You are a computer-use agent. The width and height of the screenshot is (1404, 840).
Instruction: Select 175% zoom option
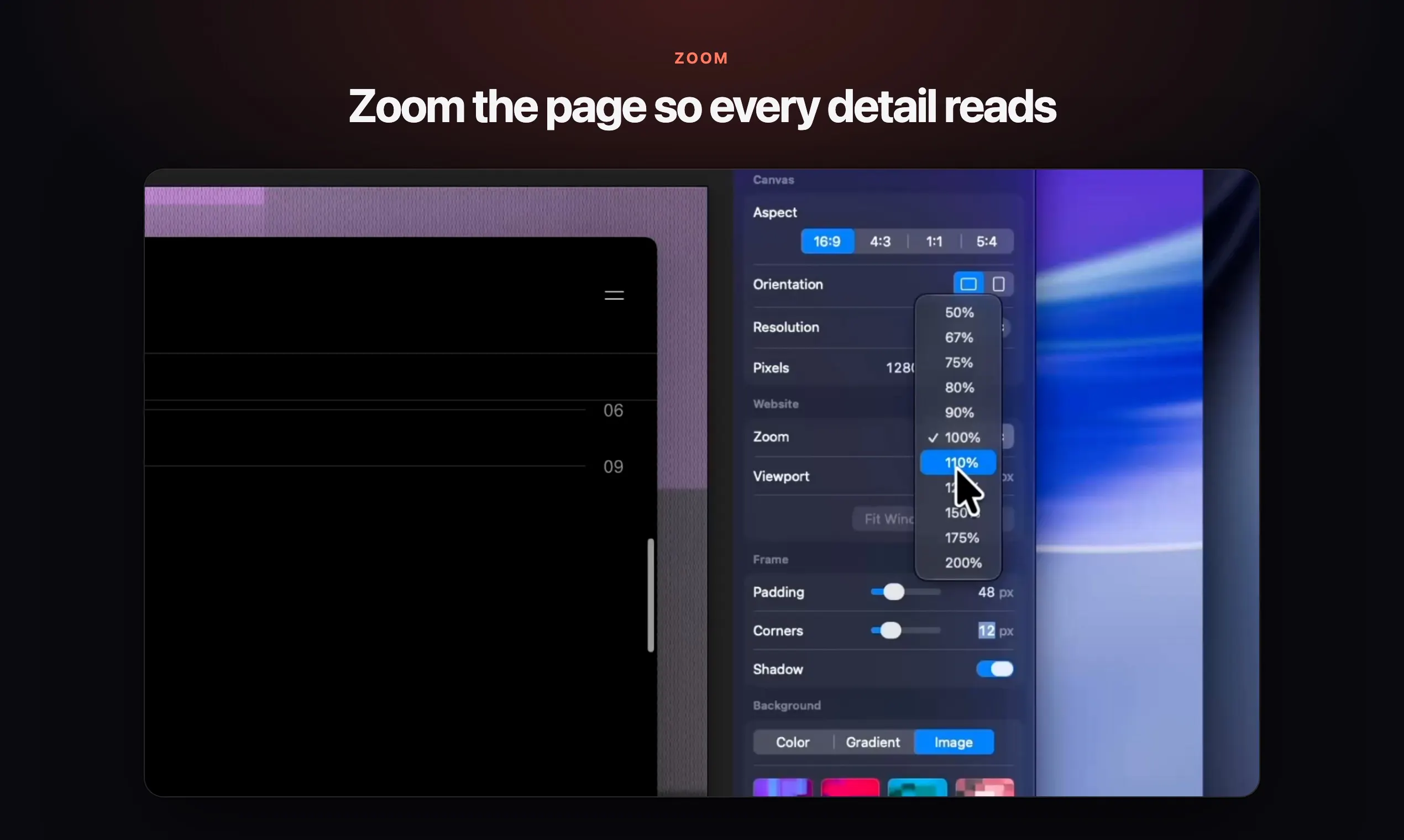click(x=958, y=538)
